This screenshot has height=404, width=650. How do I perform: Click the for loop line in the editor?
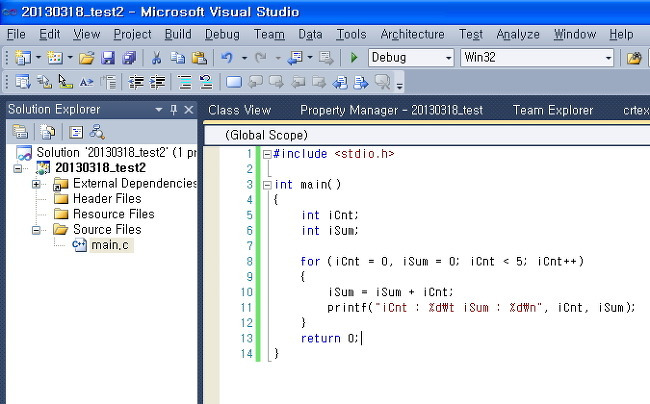[442, 261]
